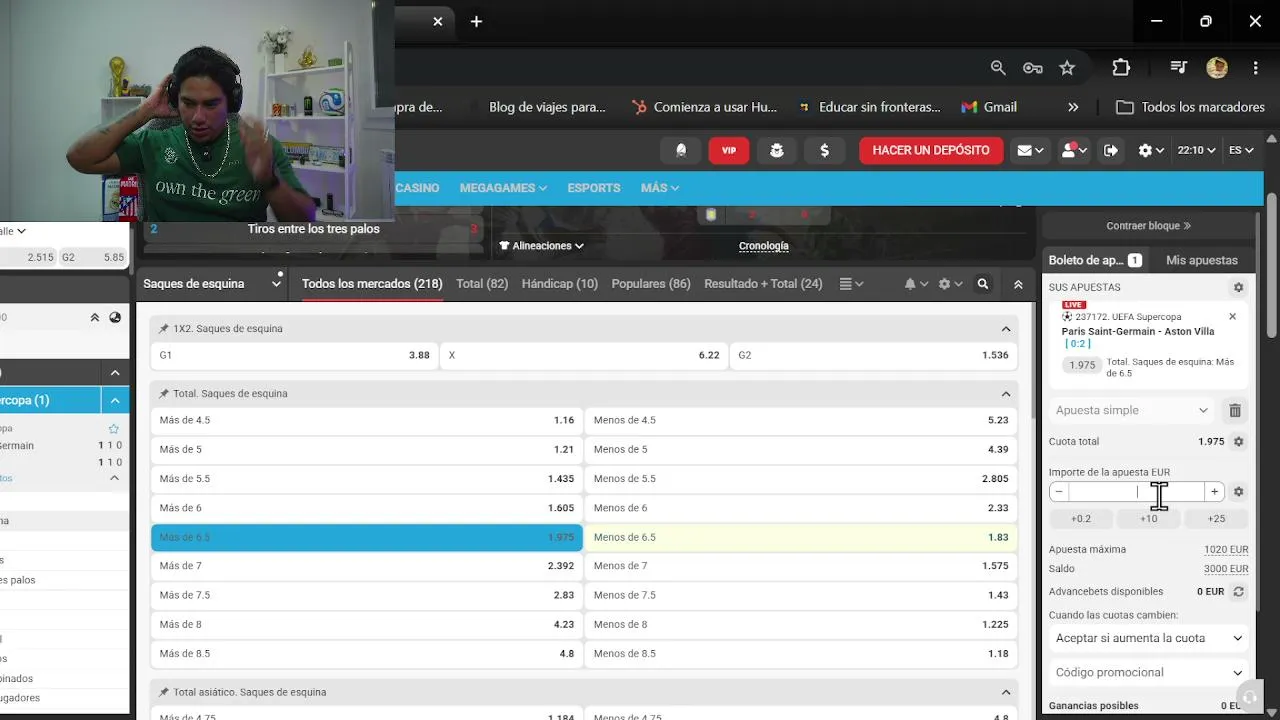Screen dimensions: 1280x720
Task: Click the HACER UN DEPÓSITO button
Action: (931, 150)
